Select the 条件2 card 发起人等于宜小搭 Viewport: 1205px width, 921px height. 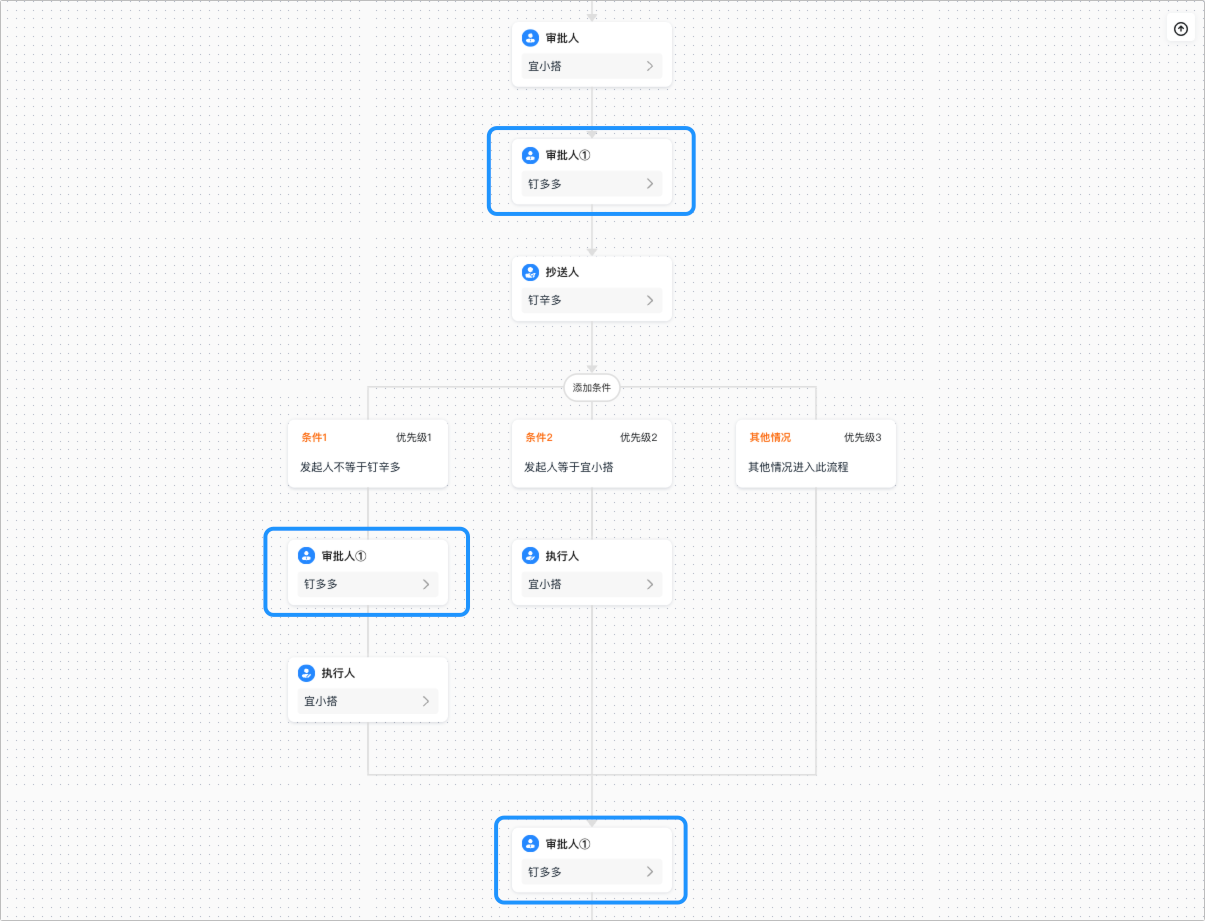[x=592, y=453]
